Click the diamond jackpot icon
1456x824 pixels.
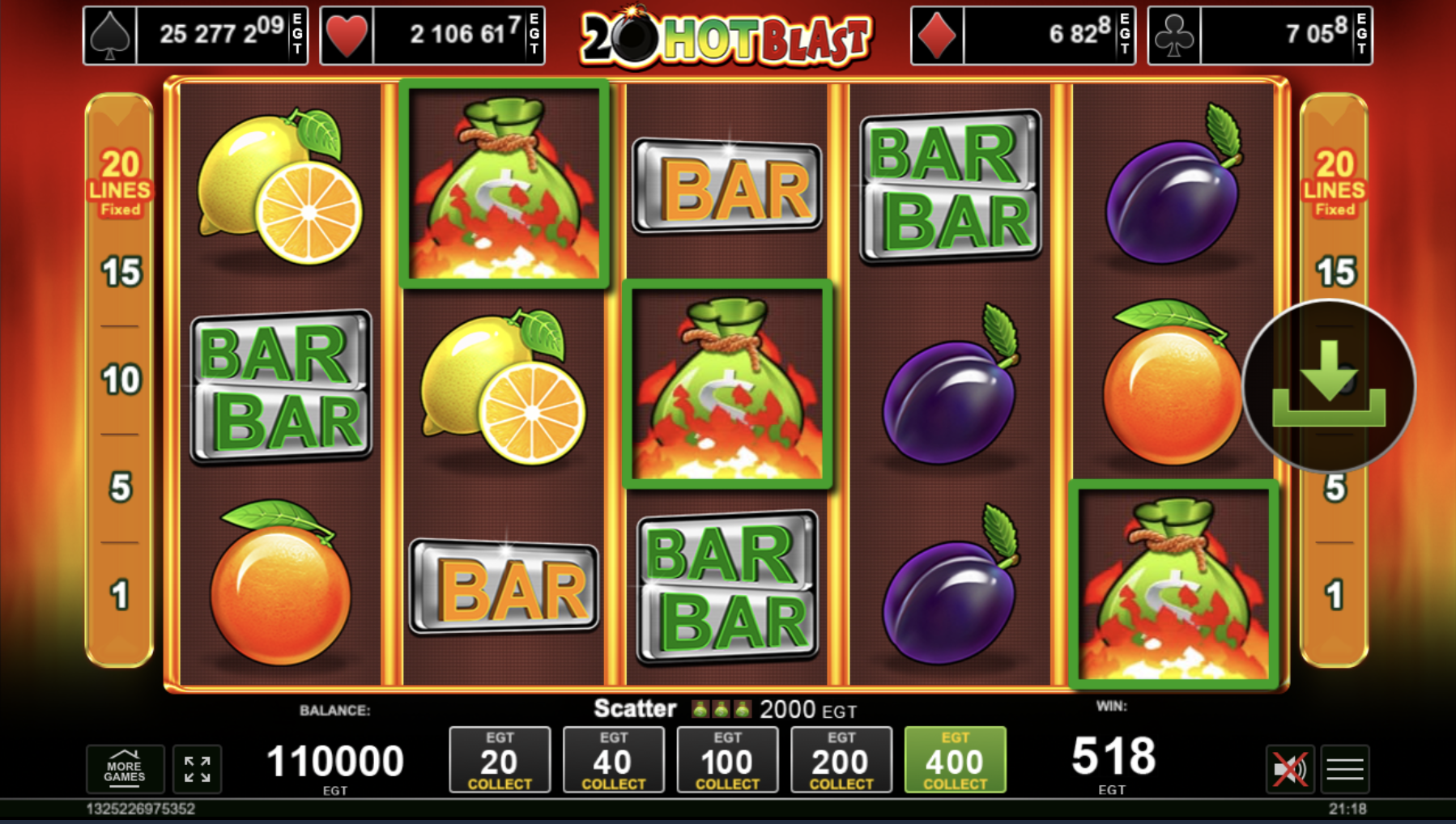pos(937,36)
